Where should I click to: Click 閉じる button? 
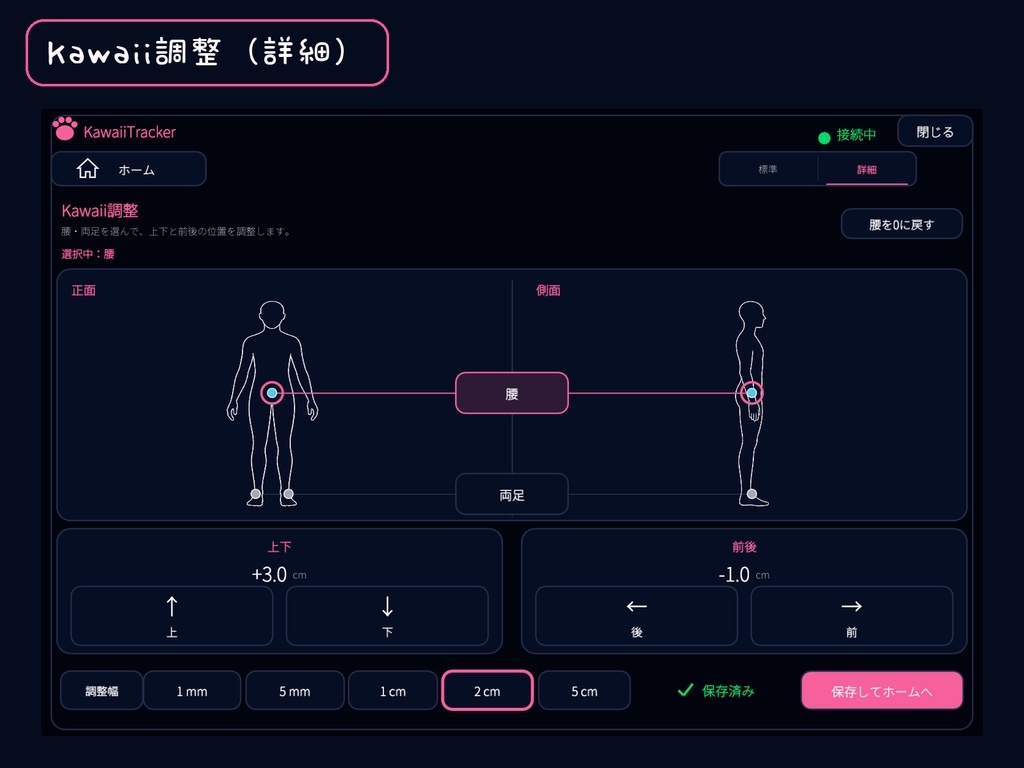tap(935, 132)
